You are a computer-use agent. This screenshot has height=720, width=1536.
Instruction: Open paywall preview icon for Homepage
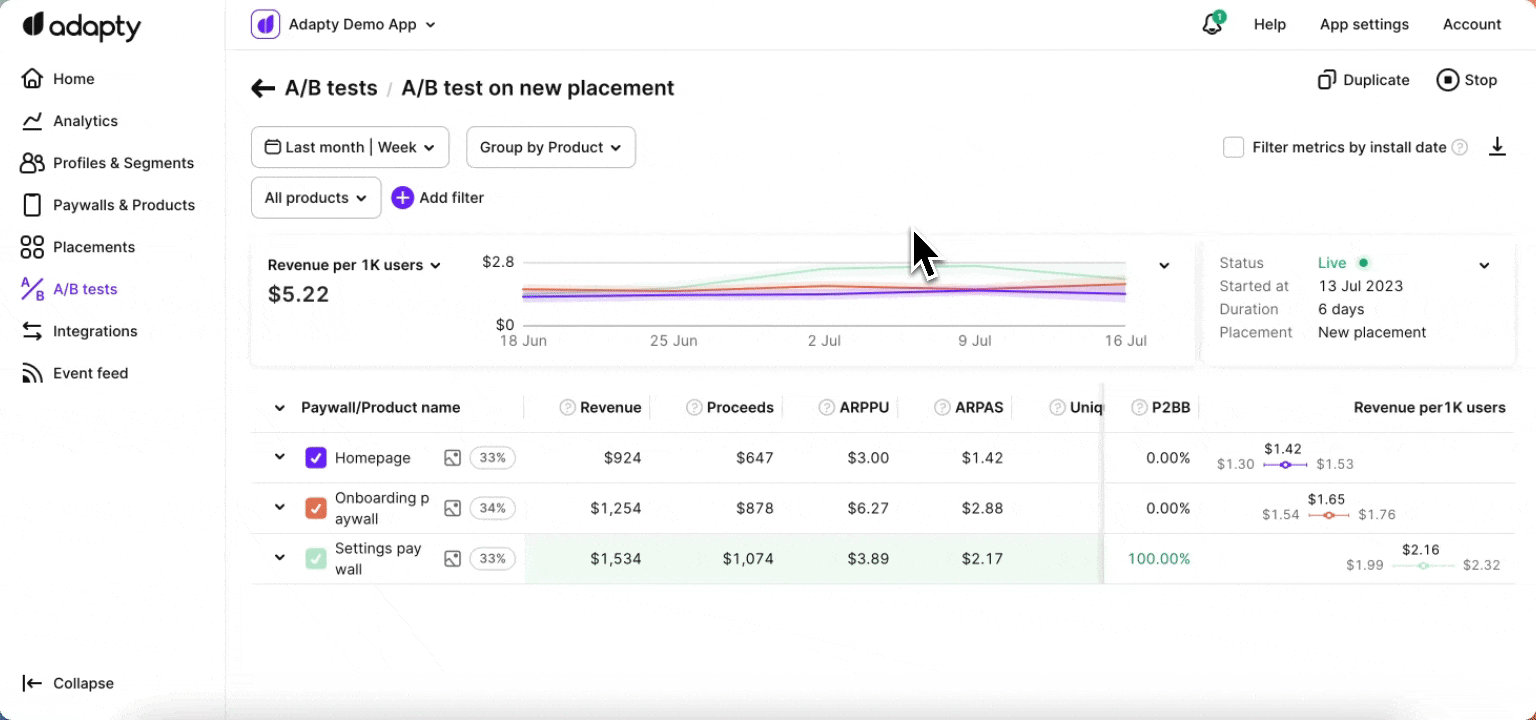pyautogui.click(x=452, y=458)
